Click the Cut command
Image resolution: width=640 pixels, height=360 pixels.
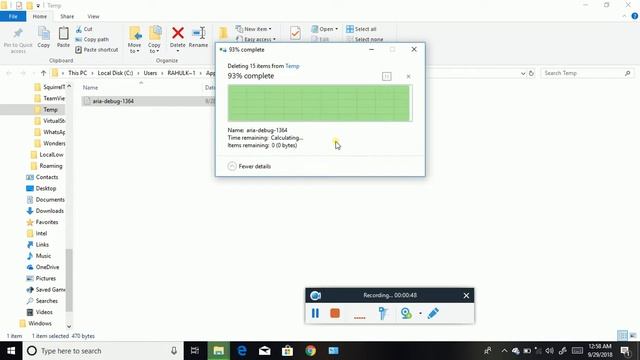click(84, 29)
